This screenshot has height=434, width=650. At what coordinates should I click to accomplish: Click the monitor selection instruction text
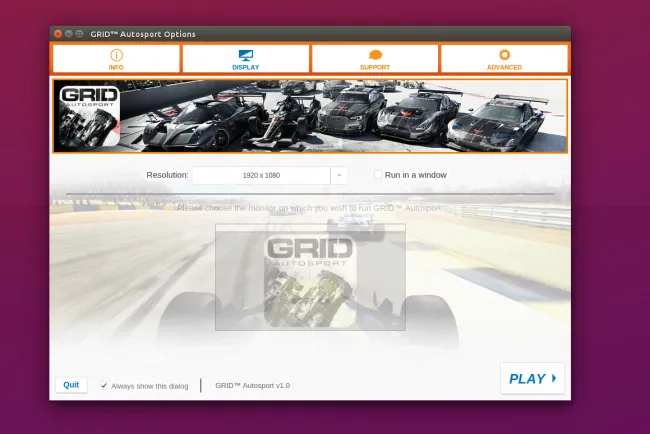(310, 208)
